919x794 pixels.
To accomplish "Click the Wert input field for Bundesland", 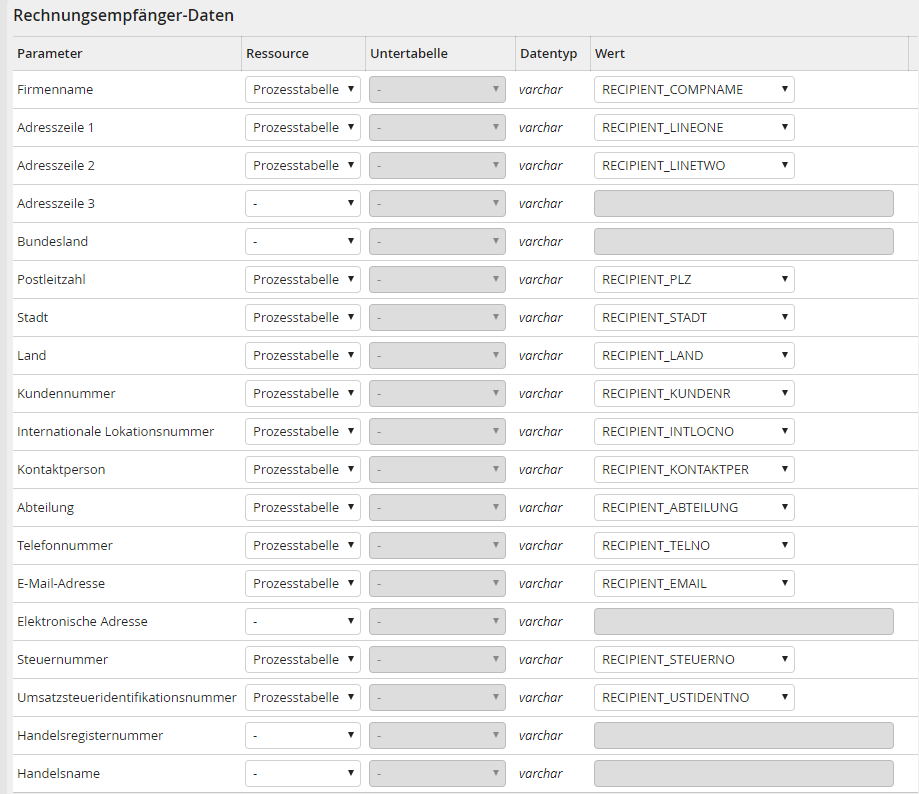I will point(743,242).
